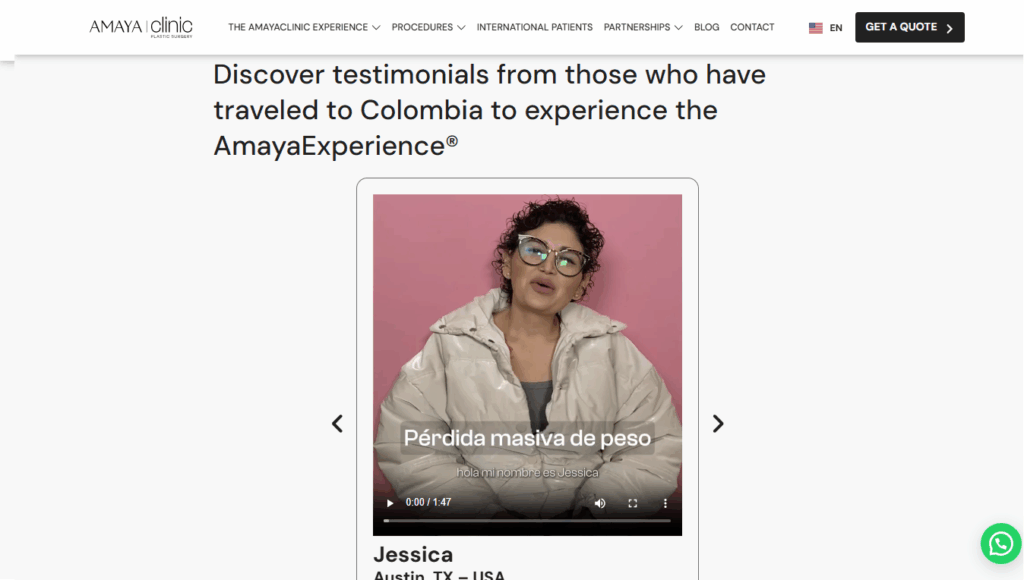This screenshot has width=1024, height=580.
Task: Play the Jessica testimonial video
Action: [x=390, y=503]
